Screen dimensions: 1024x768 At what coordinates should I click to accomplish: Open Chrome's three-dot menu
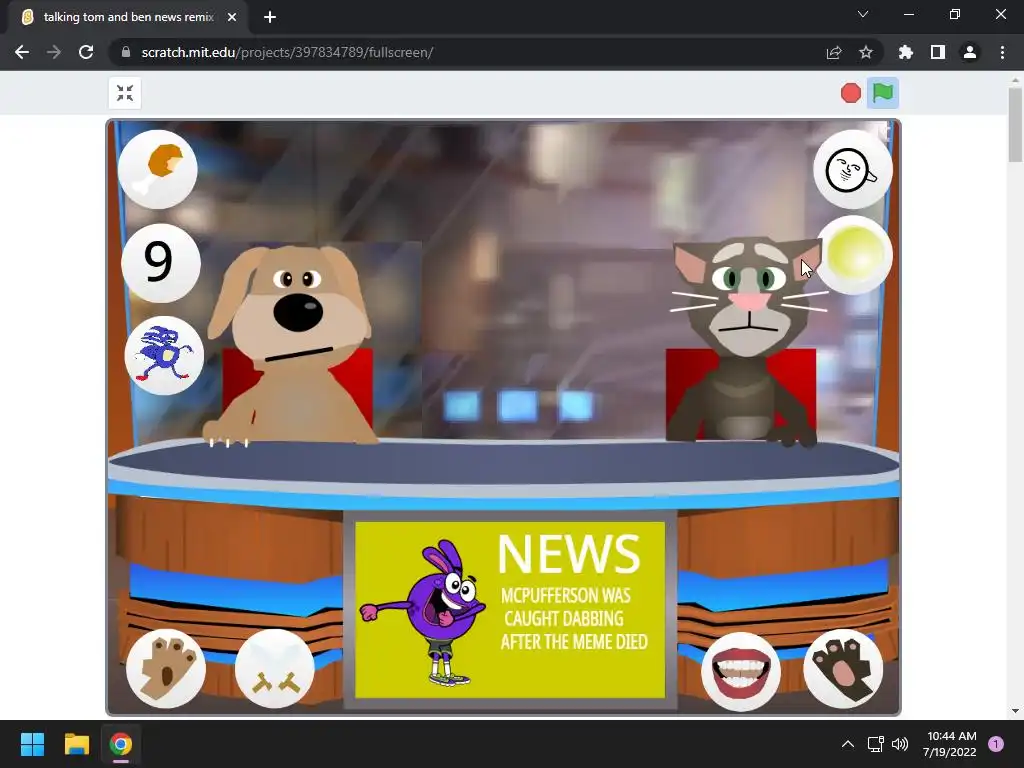(1002, 52)
